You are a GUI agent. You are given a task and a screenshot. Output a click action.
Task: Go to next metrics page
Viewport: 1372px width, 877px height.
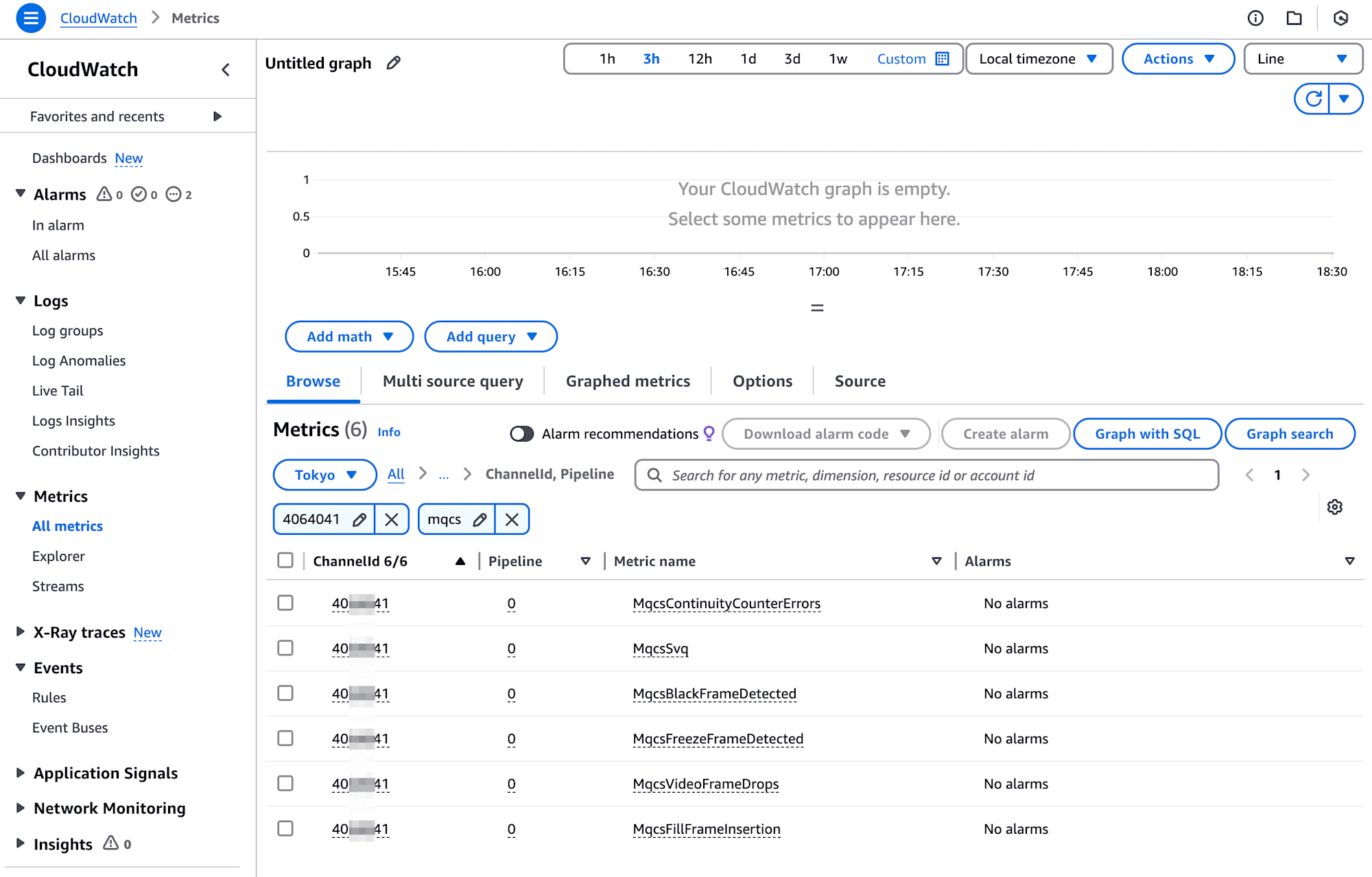1305,474
